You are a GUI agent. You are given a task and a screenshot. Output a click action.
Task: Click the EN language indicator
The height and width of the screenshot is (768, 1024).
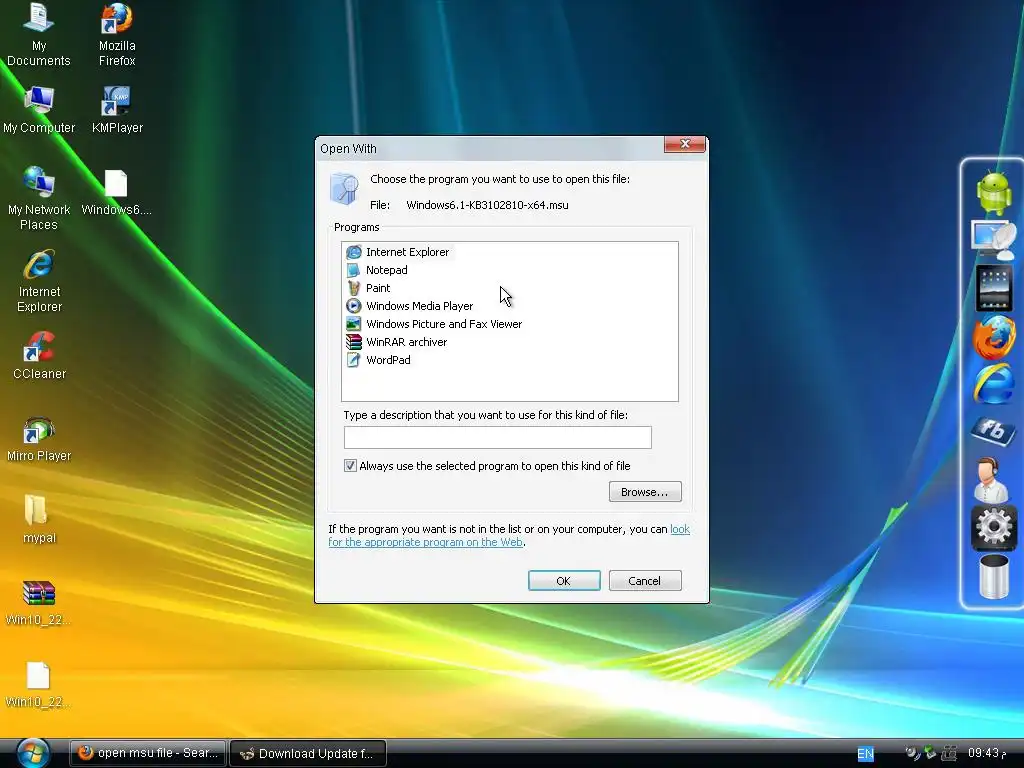865,754
